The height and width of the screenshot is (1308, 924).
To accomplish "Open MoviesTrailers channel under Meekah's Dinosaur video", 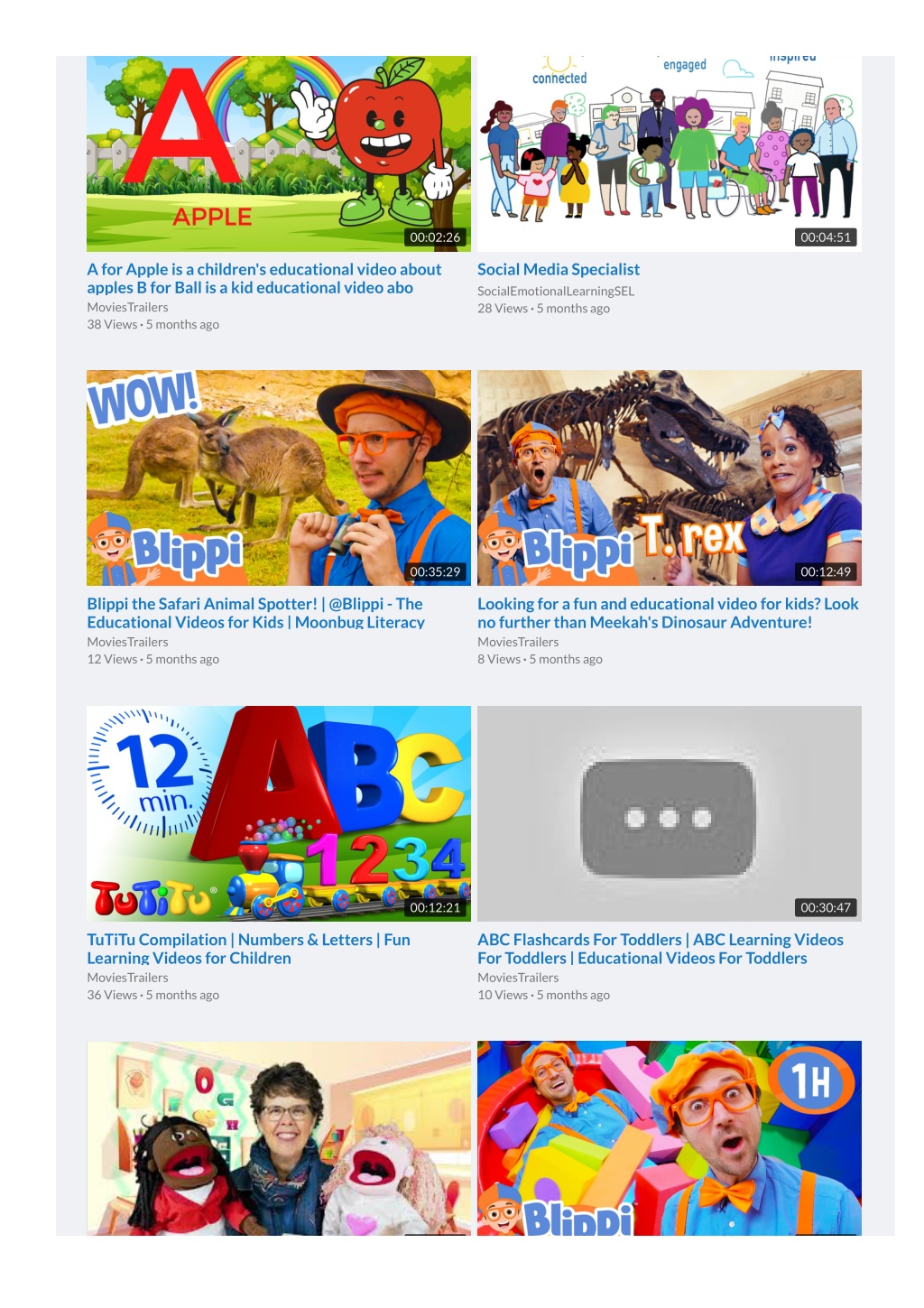I will (518, 642).
